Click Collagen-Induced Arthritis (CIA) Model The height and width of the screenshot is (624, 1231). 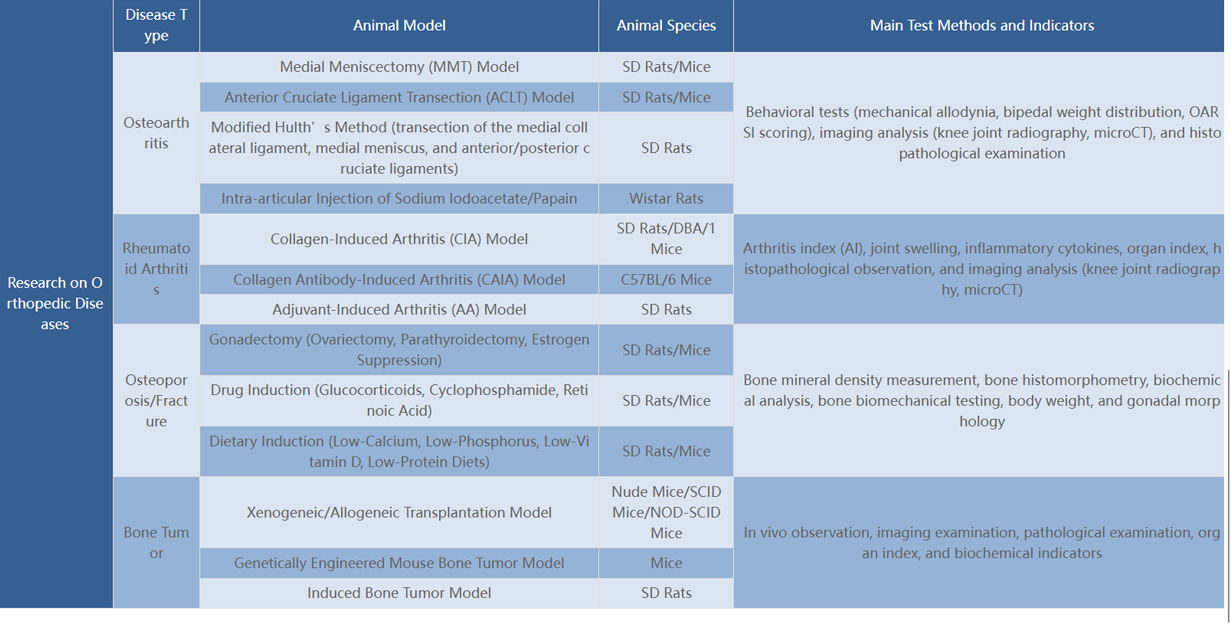(x=399, y=239)
